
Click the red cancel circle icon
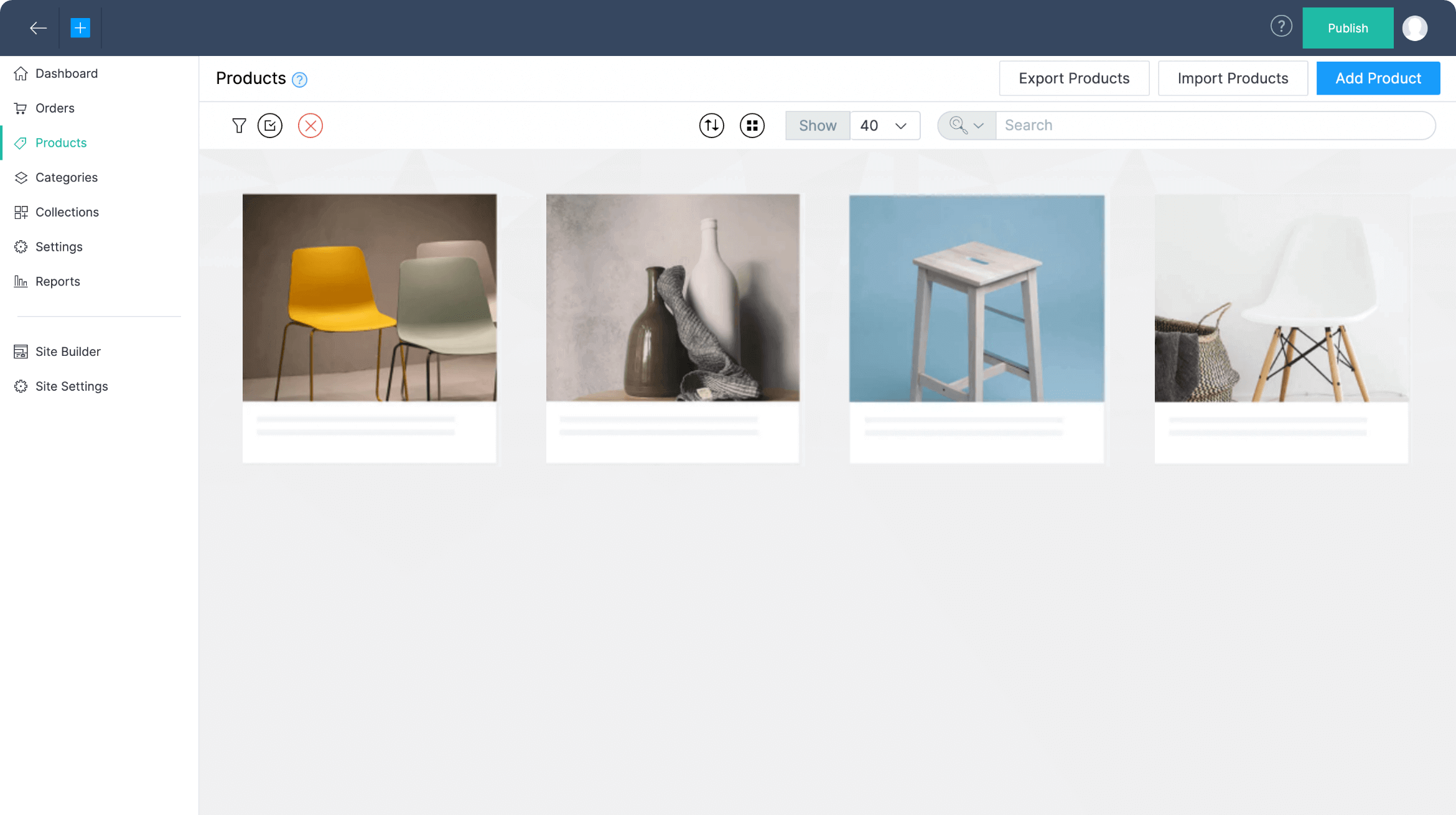pos(310,126)
